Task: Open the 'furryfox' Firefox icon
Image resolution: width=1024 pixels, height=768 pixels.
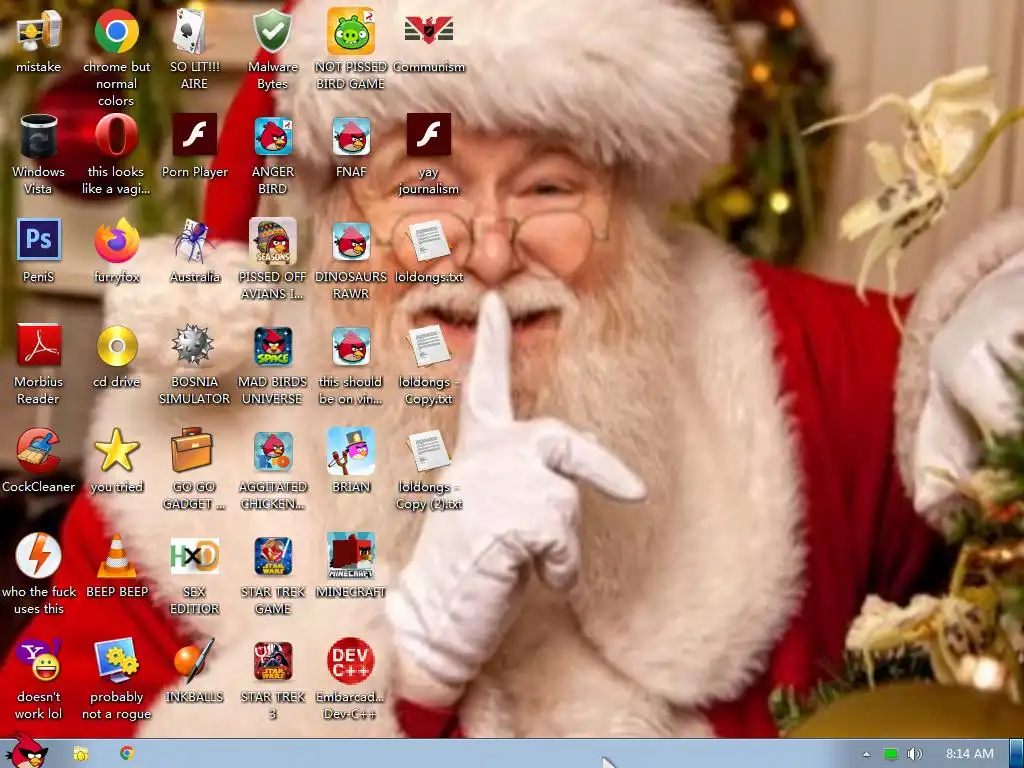Action: [x=116, y=240]
